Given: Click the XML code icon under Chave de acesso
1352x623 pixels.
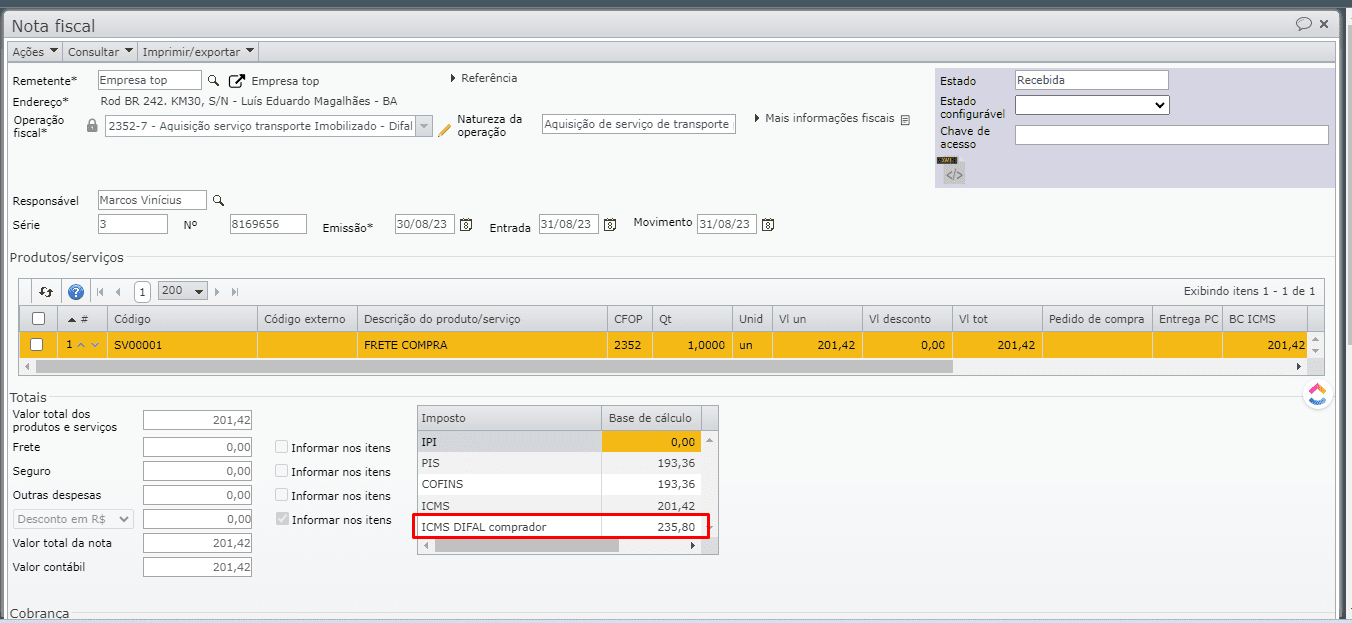Looking at the screenshot, I should [x=954, y=174].
